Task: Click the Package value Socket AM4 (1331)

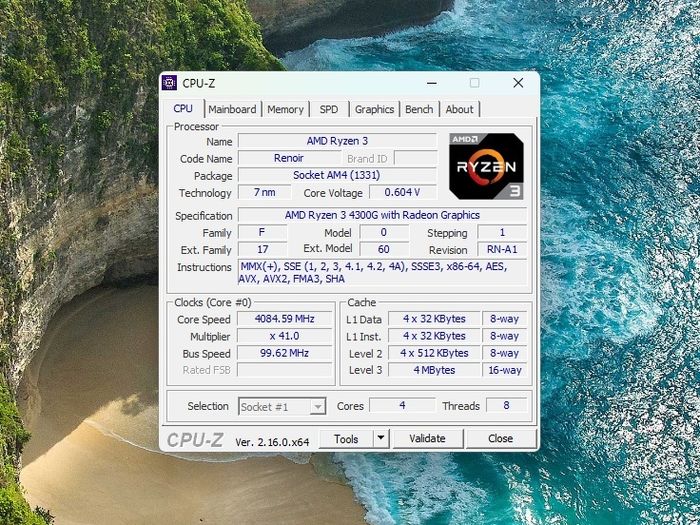Action: (x=337, y=175)
